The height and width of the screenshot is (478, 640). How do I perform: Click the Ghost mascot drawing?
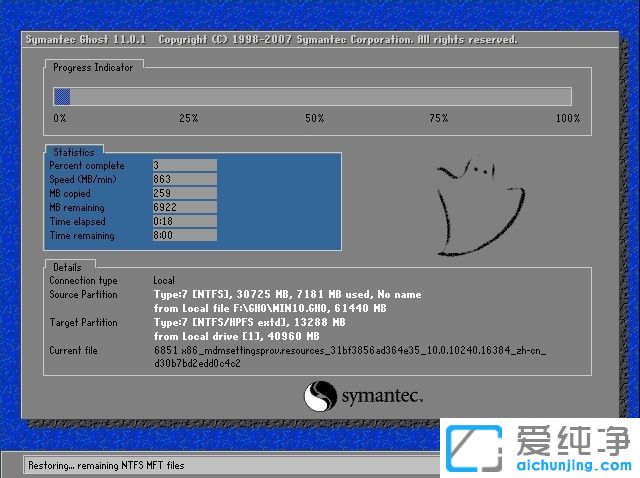477,207
